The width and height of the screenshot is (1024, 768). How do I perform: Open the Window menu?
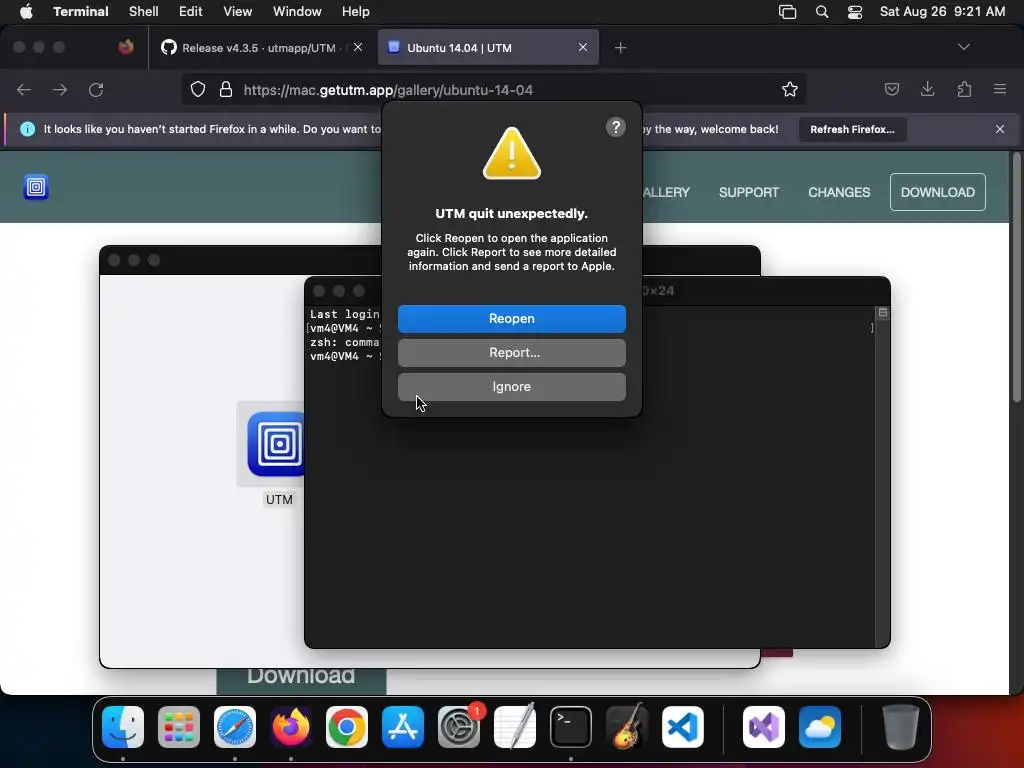click(297, 12)
